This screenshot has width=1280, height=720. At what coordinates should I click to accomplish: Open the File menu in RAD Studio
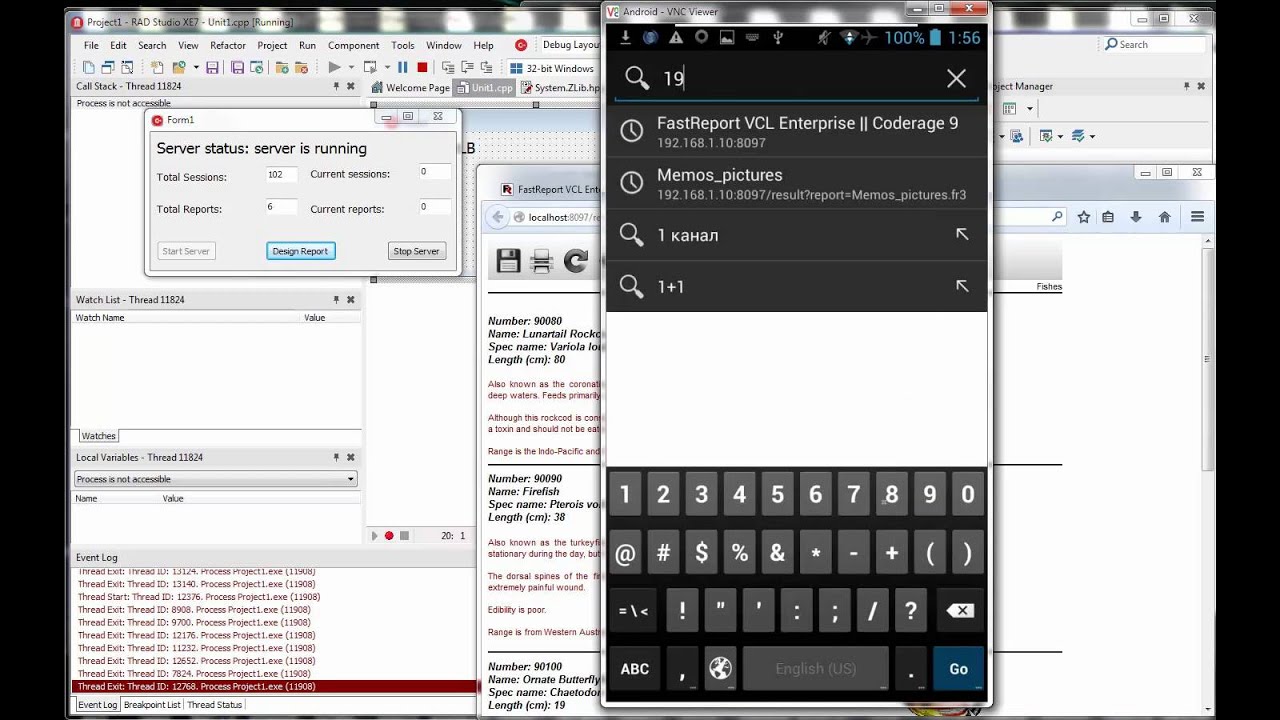91,45
